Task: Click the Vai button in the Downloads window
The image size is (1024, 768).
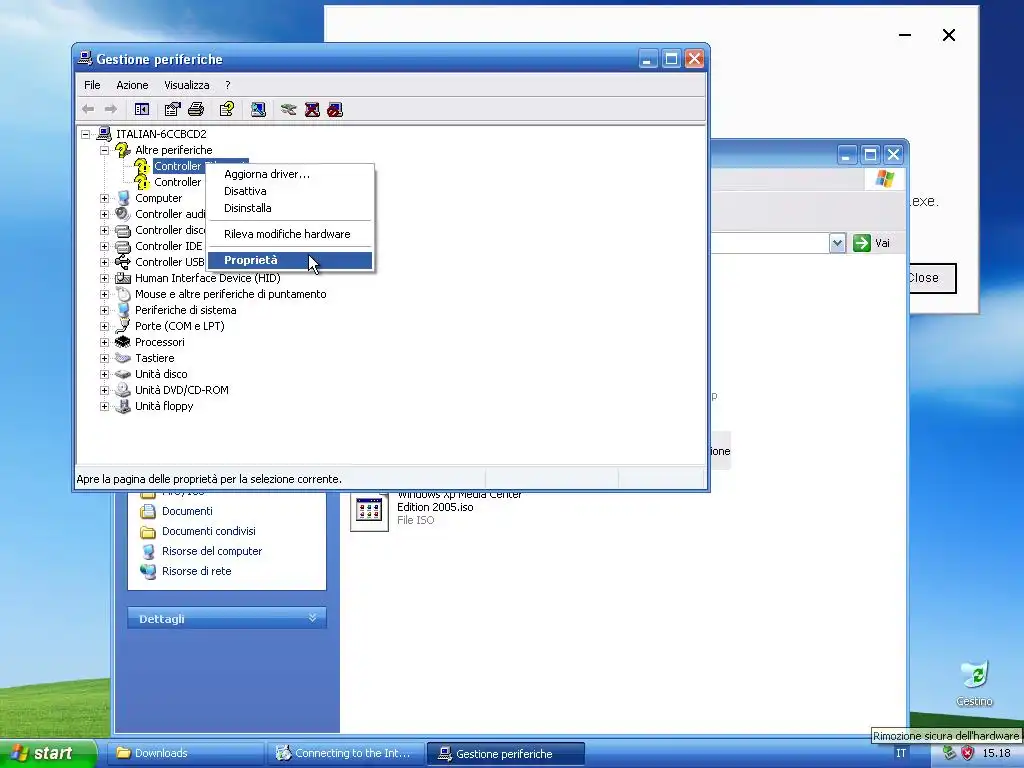Action: pyautogui.click(x=872, y=243)
